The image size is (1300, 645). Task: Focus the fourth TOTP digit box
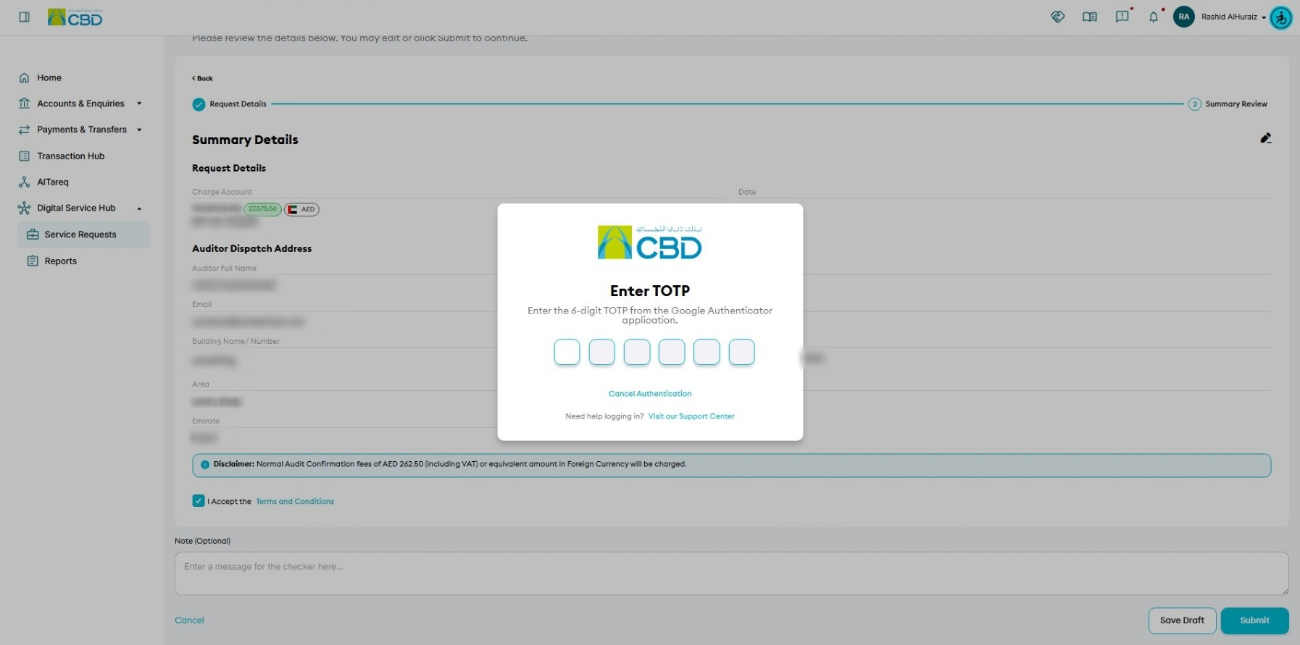(x=672, y=352)
